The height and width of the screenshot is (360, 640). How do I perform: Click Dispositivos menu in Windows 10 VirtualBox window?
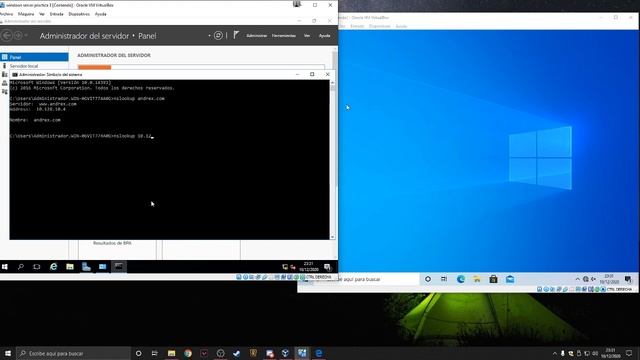[380, 26]
